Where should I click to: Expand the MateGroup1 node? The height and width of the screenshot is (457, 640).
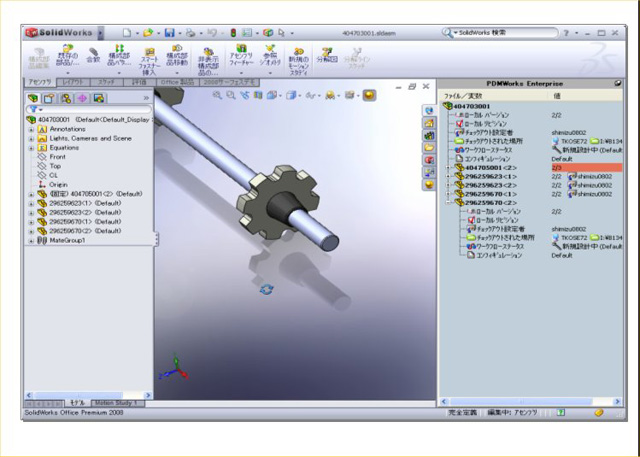coord(31,240)
